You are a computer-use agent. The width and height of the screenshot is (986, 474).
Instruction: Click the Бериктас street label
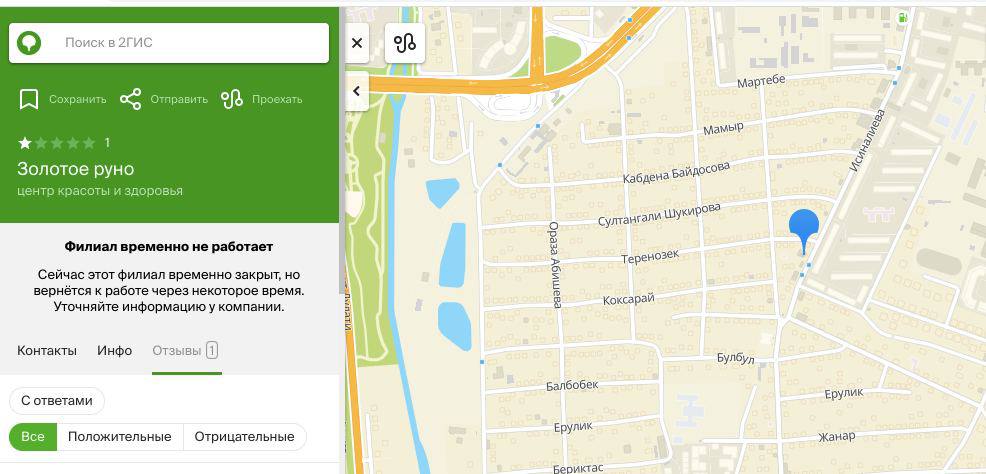(x=579, y=468)
